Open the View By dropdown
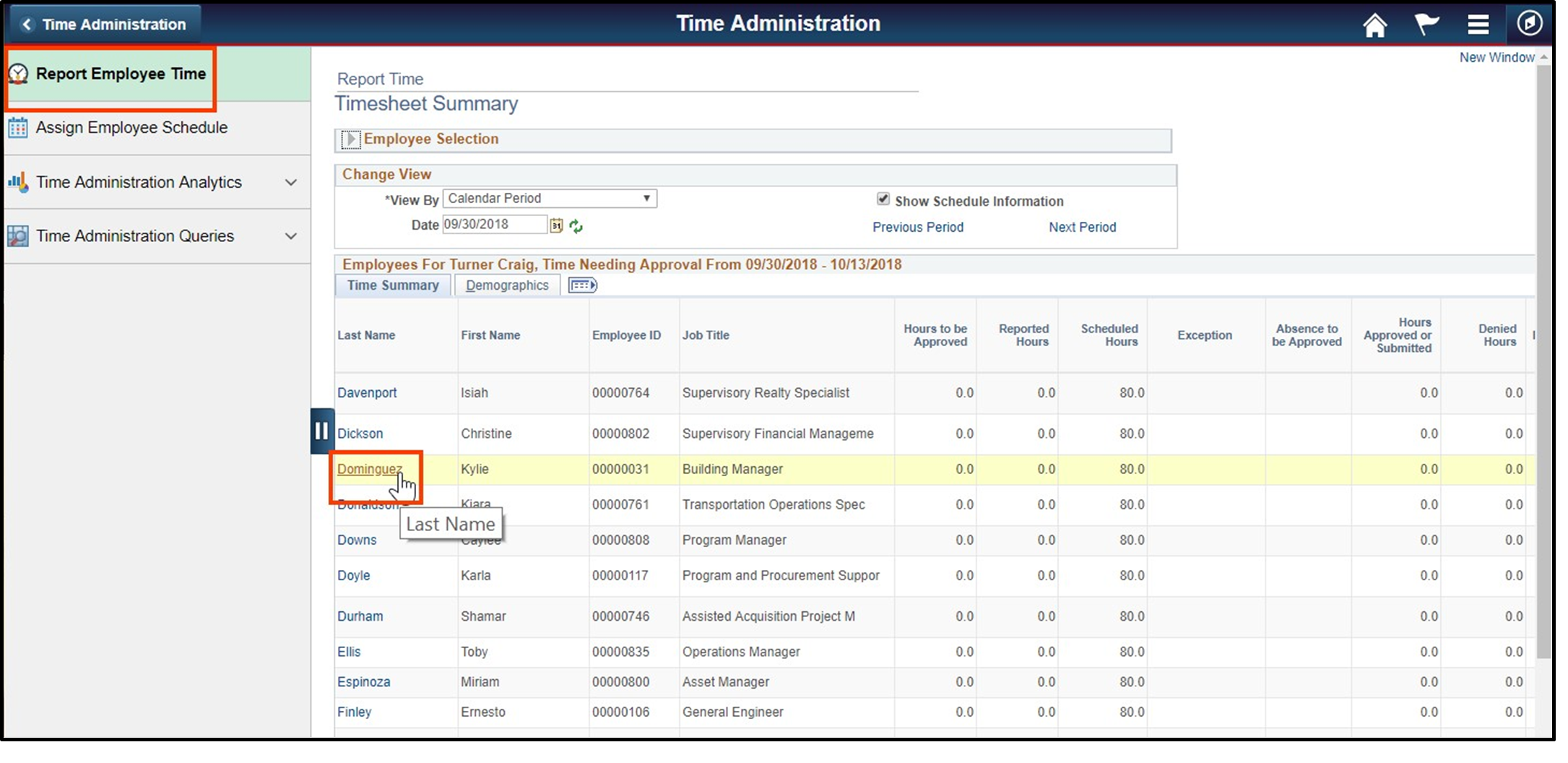This screenshot has height=763, width=1568. click(x=647, y=198)
